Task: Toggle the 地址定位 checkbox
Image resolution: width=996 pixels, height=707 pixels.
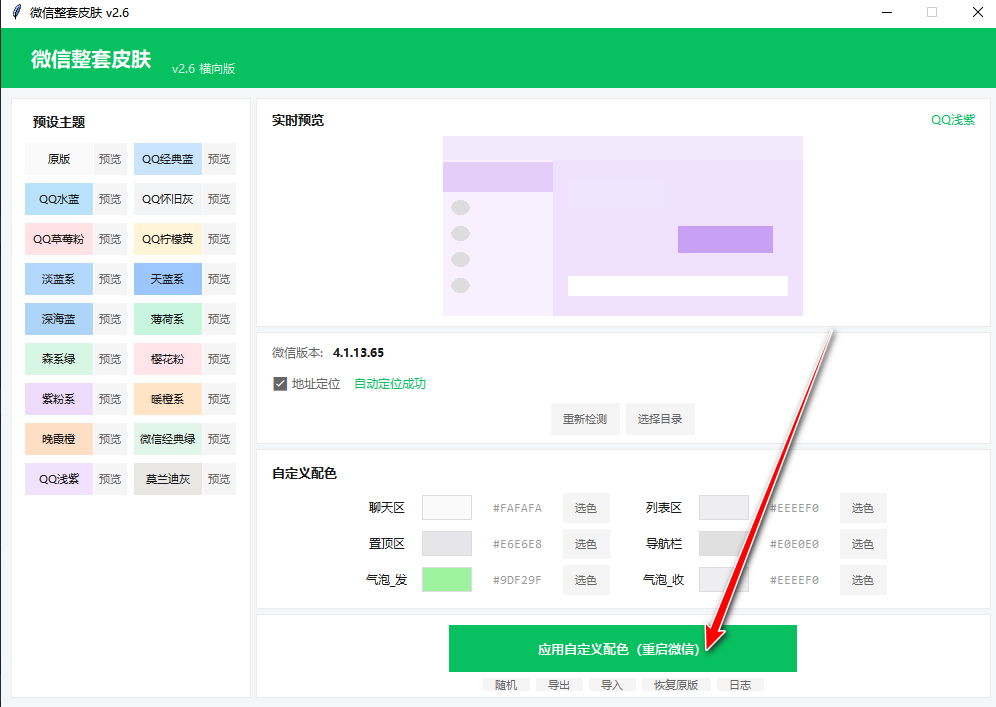Action: [x=280, y=384]
